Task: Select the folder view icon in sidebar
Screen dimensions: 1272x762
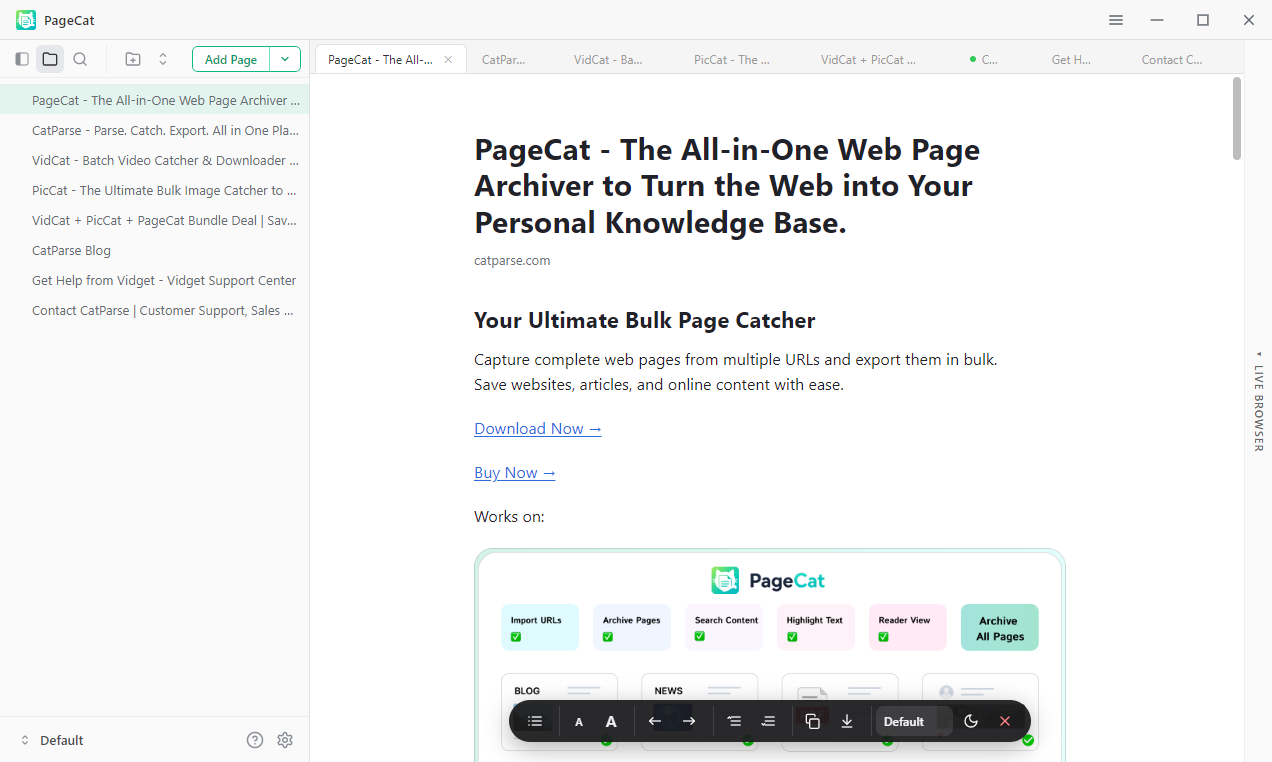Action: [50, 59]
